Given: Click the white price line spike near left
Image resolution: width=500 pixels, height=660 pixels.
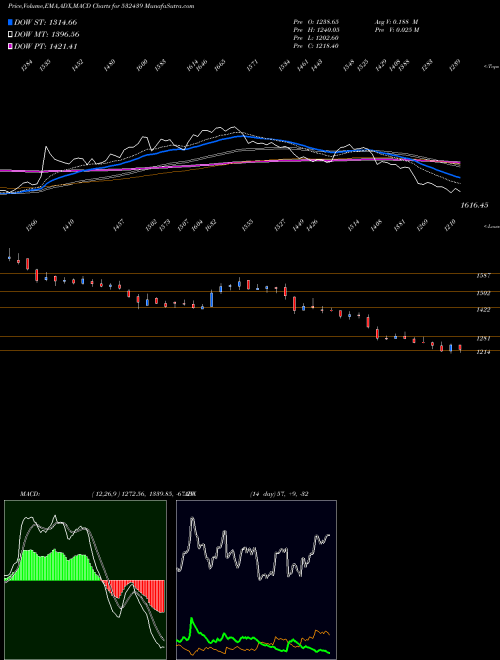Looking at the screenshot, I should click(45, 148).
